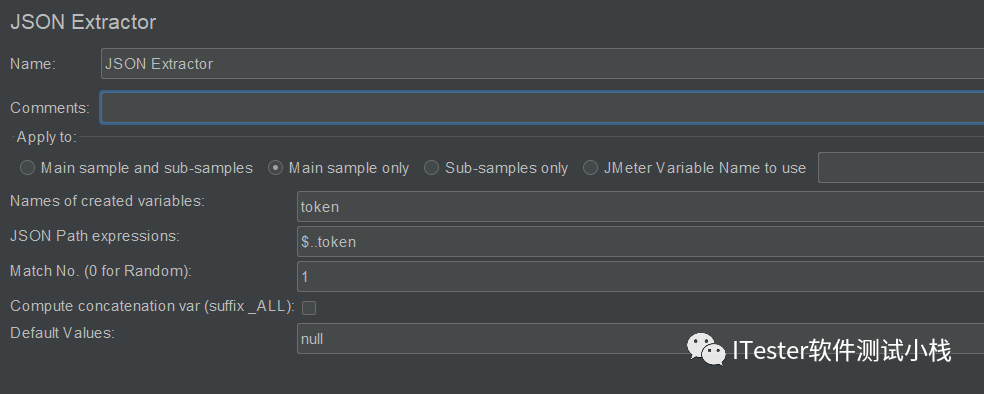Screen dimensions: 984x394
Task: Click the Default Values field showing null
Action: tap(640, 339)
